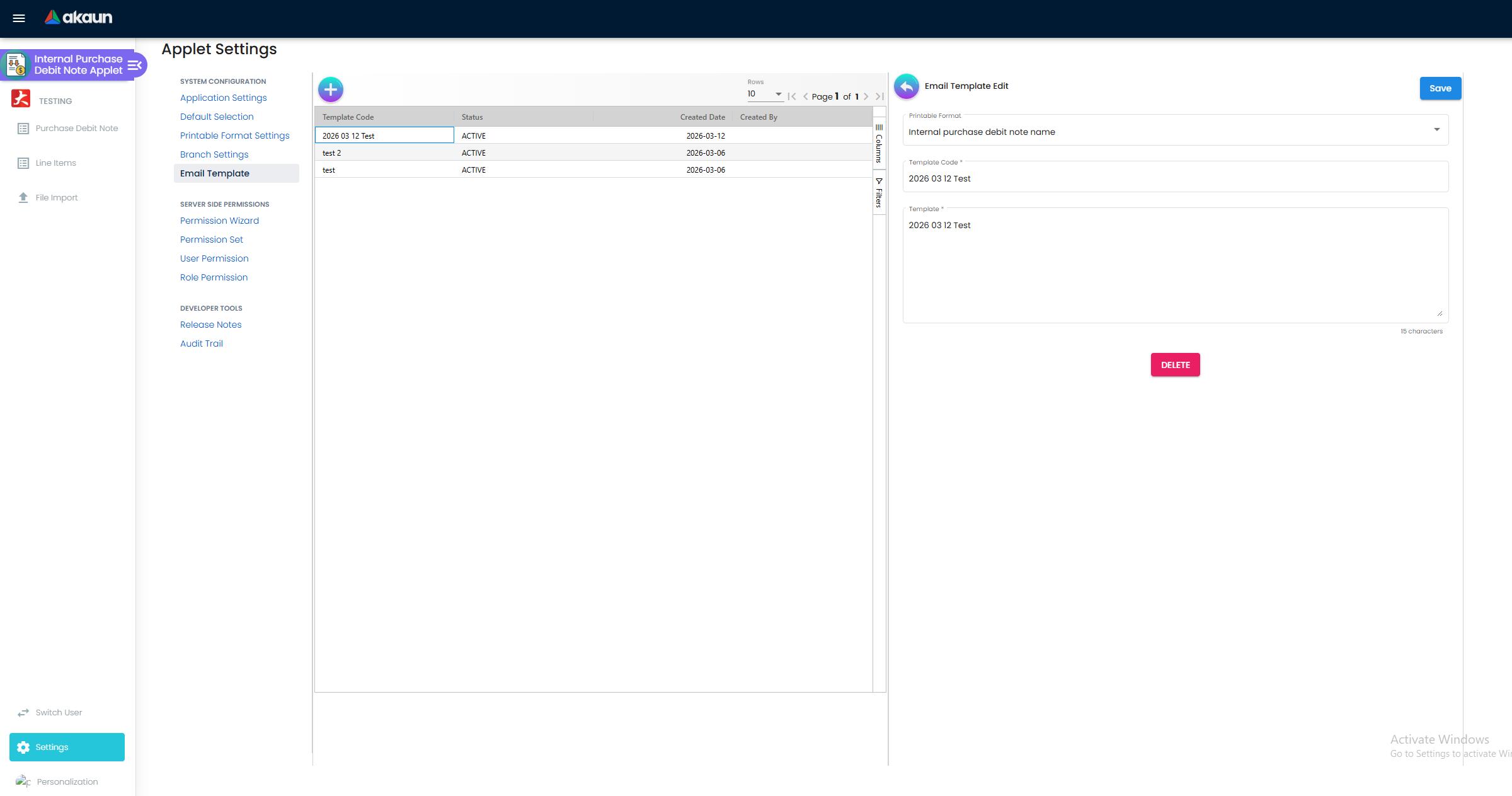Collapse the applet sidebar menu icon
This screenshot has width=1512, height=796.
(x=135, y=65)
